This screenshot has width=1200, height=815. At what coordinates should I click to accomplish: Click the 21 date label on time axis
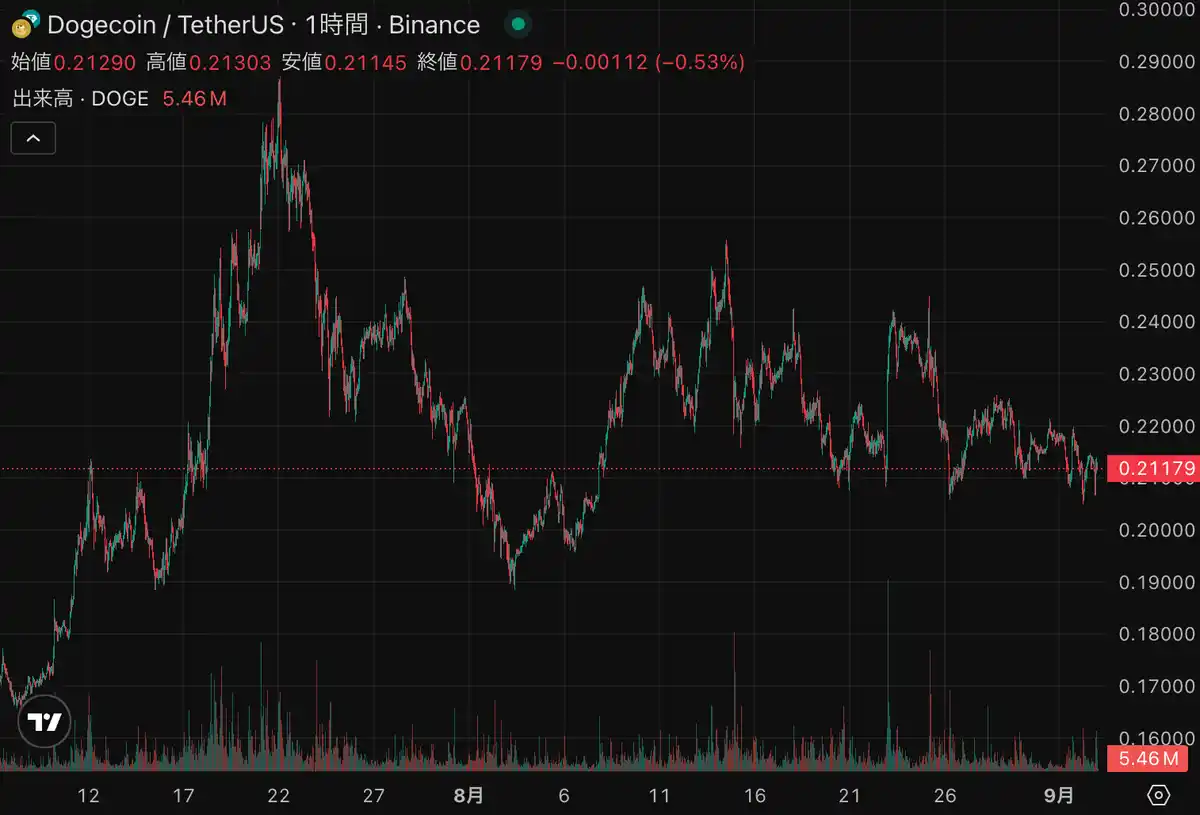tap(850, 796)
